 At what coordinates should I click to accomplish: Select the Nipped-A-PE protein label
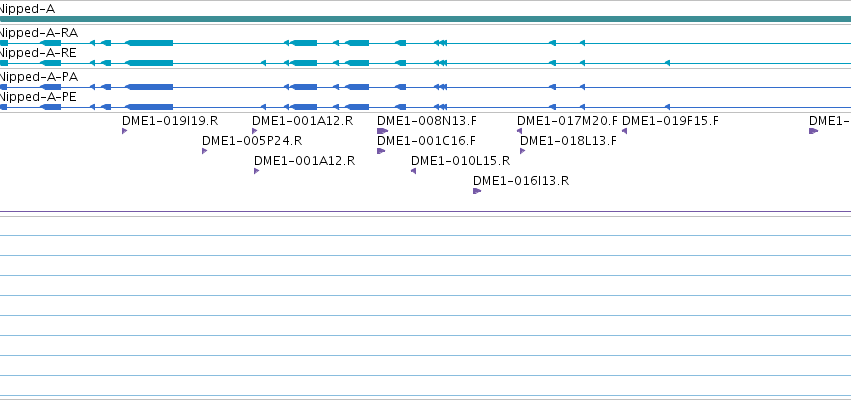pos(38,97)
